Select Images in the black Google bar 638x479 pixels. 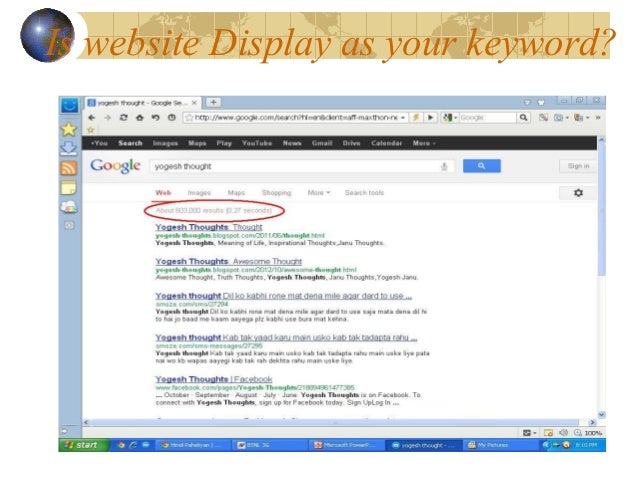[165, 143]
